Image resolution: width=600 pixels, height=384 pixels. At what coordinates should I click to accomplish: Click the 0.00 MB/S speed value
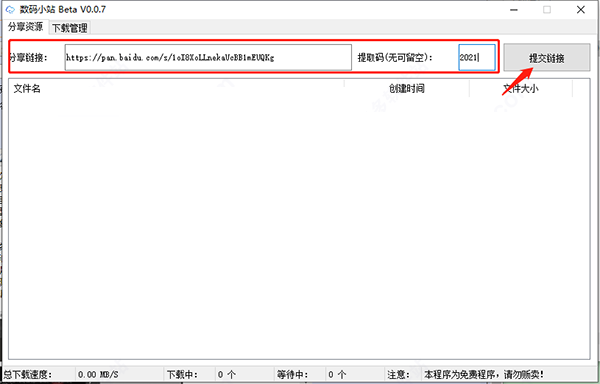pyautogui.click(x=98, y=374)
